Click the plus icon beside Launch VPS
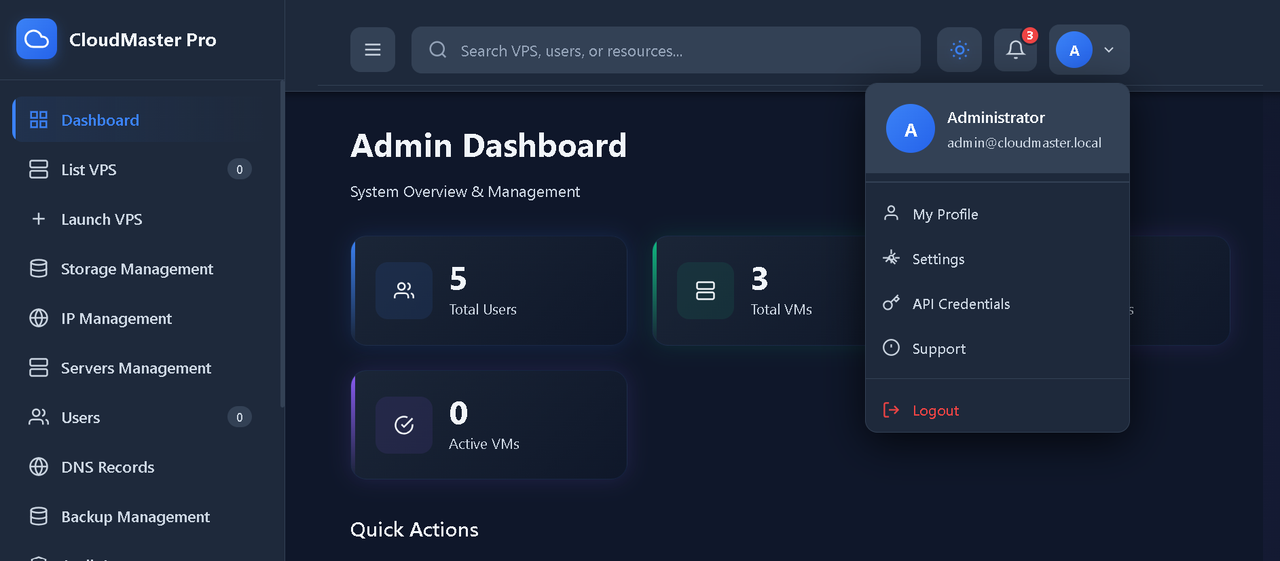The width and height of the screenshot is (1280, 561). (x=39, y=219)
